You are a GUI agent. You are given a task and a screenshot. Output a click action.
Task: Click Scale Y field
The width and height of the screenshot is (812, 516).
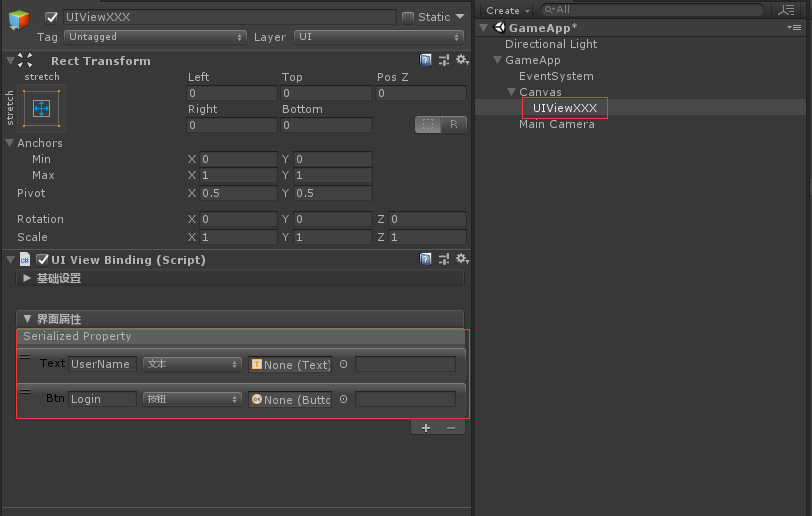pyautogui.click(x=333, y=237)
